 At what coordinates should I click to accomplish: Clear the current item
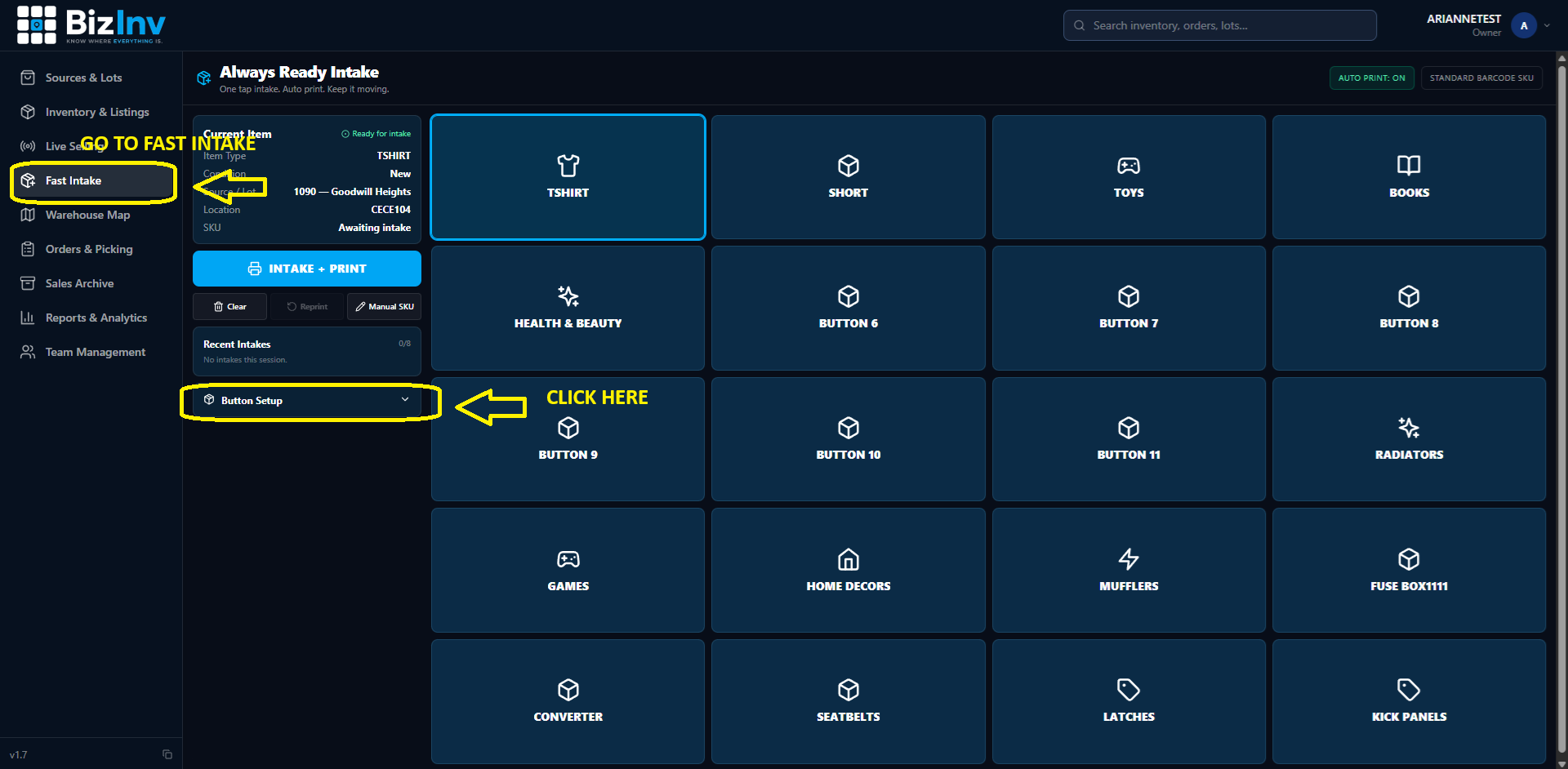(229, 306)
